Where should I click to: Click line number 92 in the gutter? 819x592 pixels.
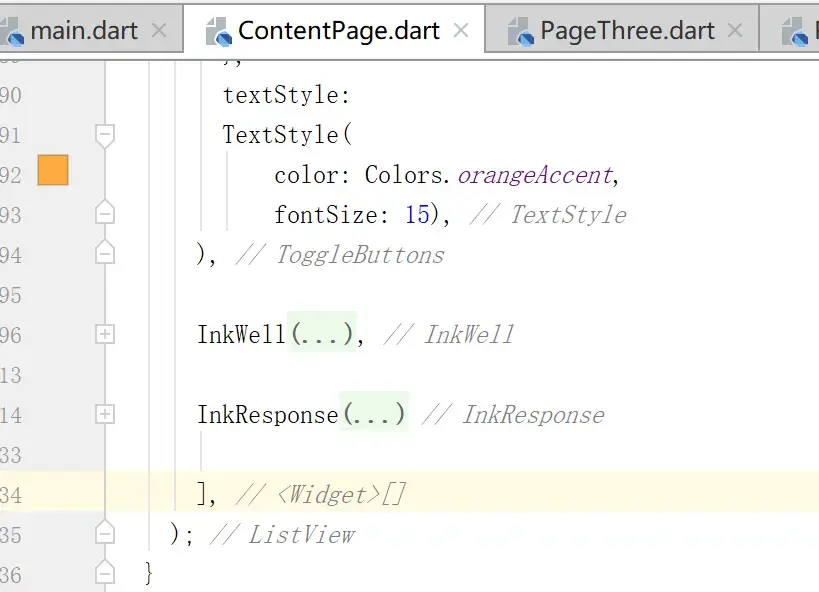point(11,175)
